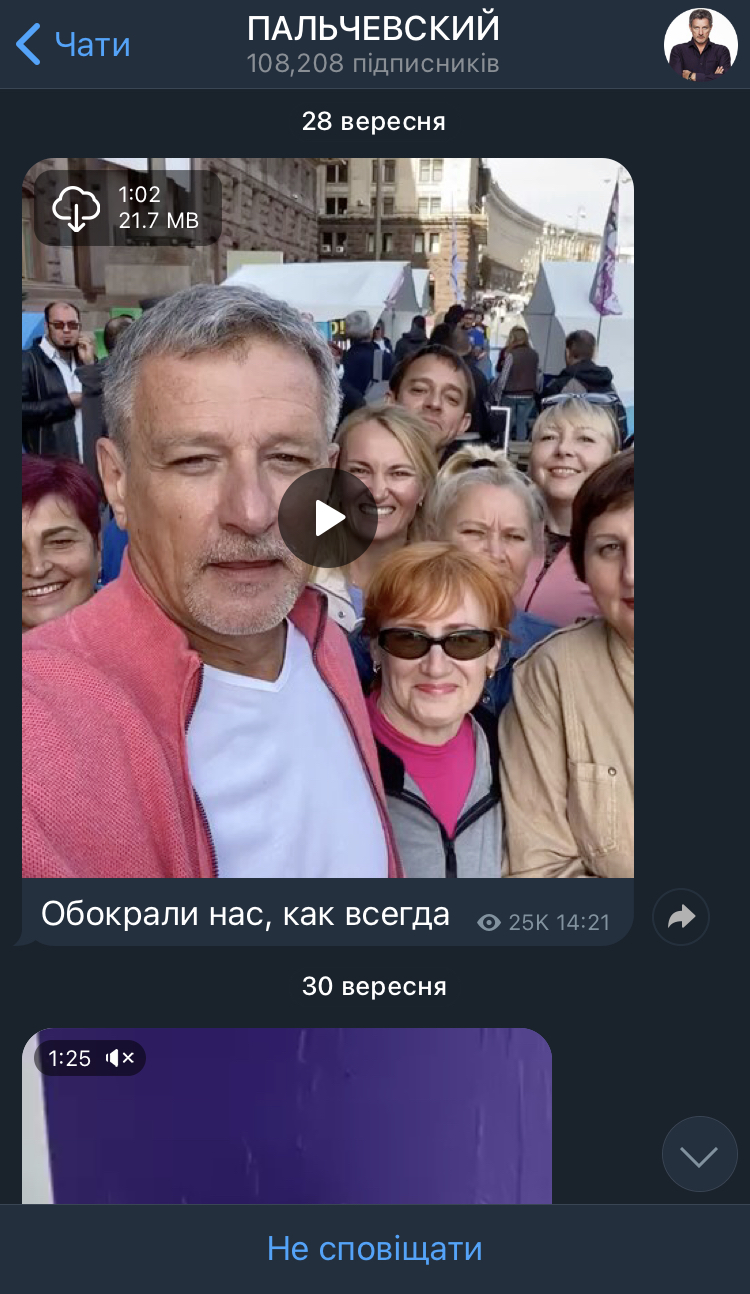Tap the 30 вересня date badge
Viewport: 750px width, 1294px height.
(374, 986)
